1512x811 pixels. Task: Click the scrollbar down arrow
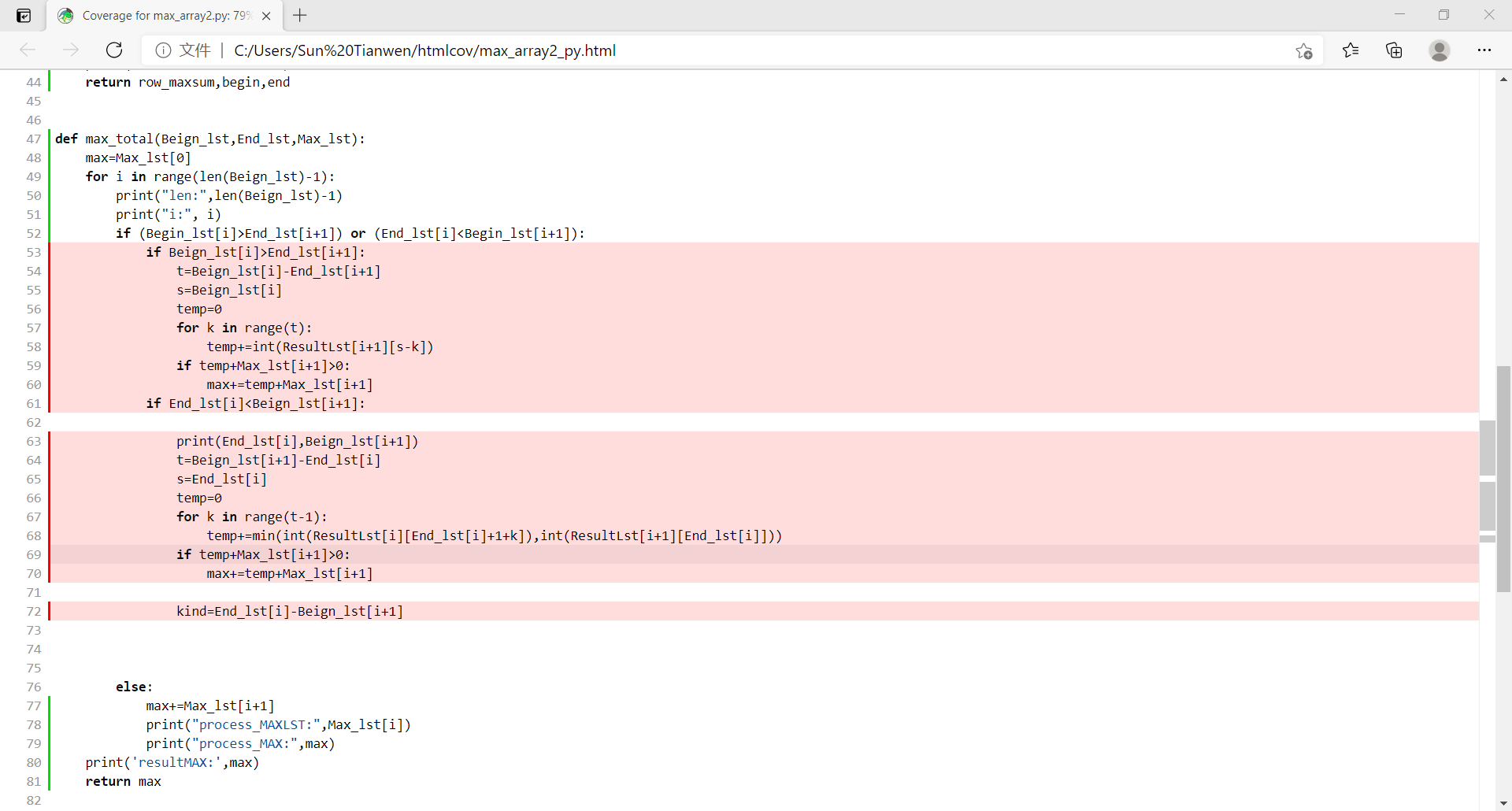tap(1503, 803)
